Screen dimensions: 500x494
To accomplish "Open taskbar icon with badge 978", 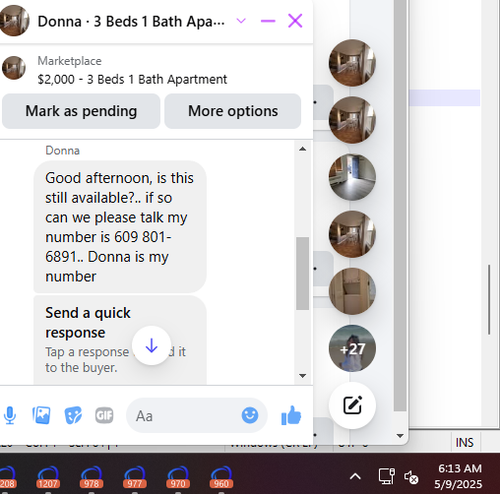I will coord(91,477).
